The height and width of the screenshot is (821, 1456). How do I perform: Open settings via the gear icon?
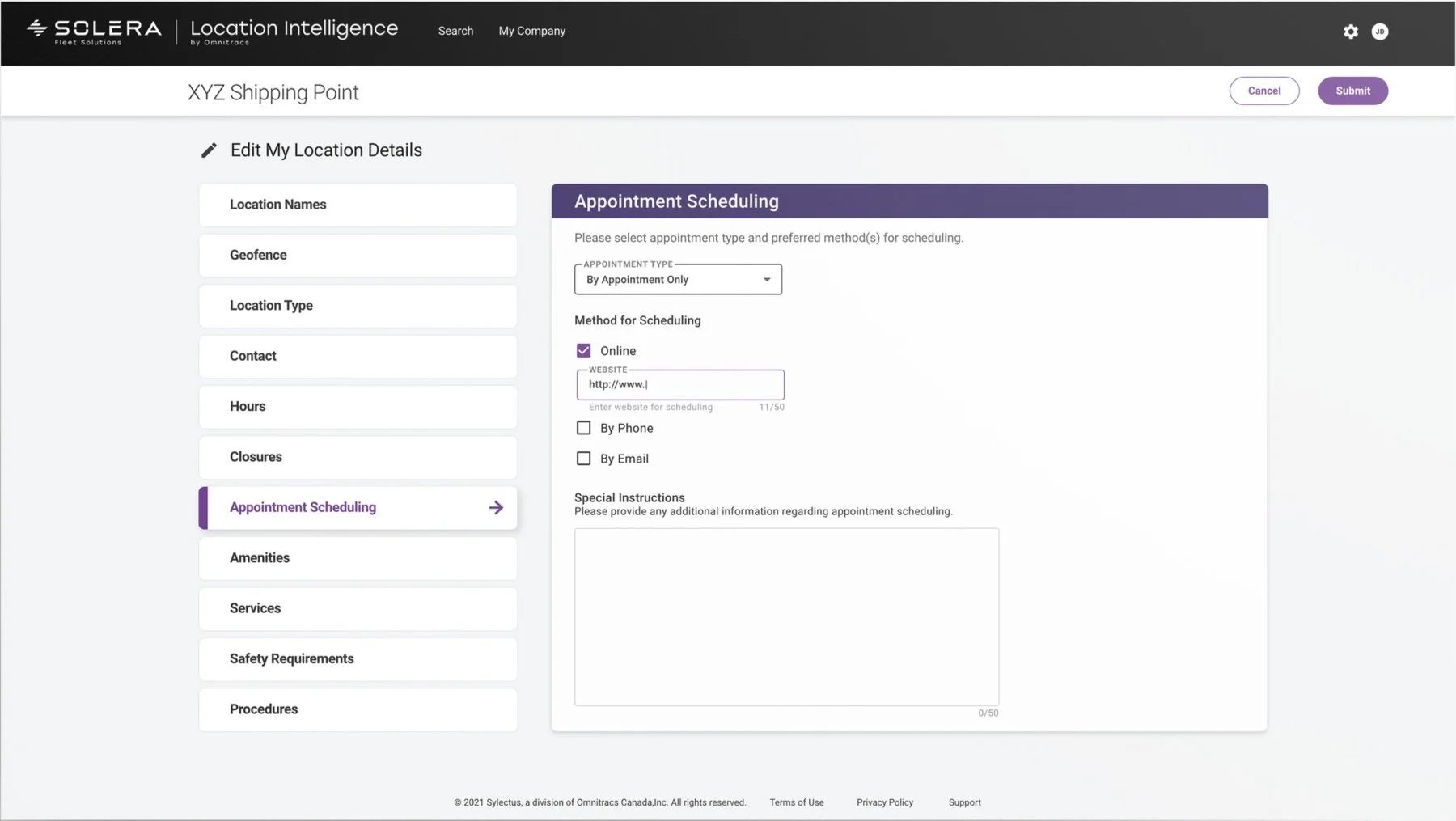tap(1351, 32)
